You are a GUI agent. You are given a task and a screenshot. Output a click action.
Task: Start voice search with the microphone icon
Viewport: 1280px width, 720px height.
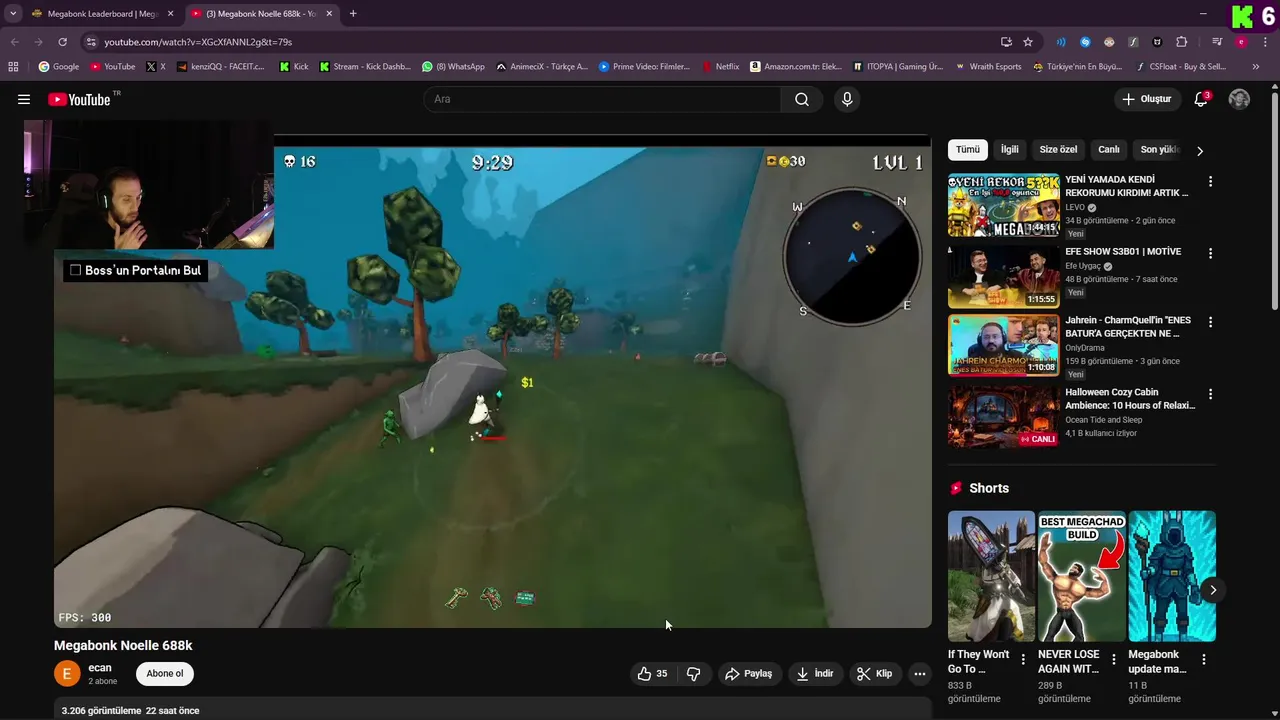click(847, 99)
